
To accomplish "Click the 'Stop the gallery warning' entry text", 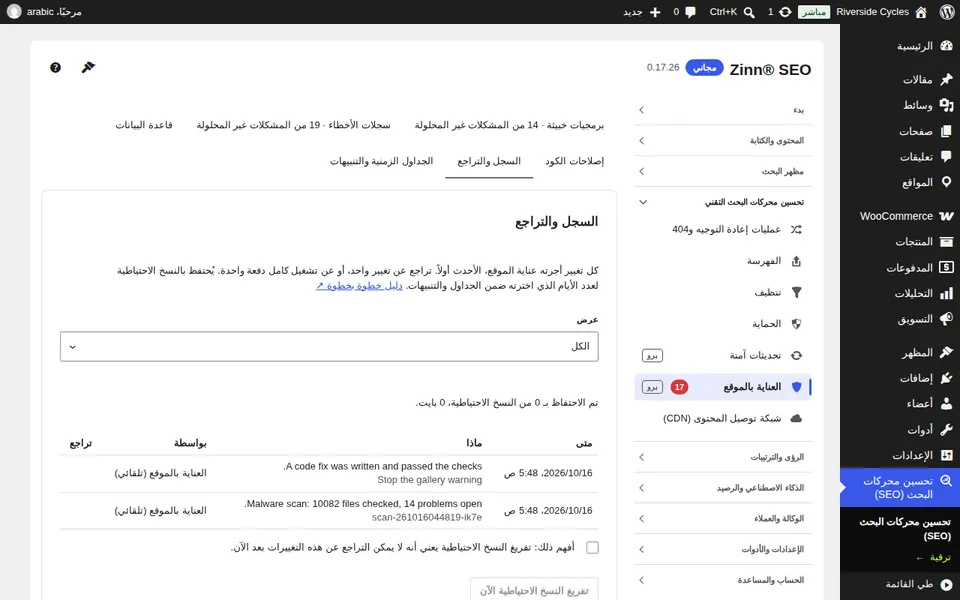I will point(430,479).
